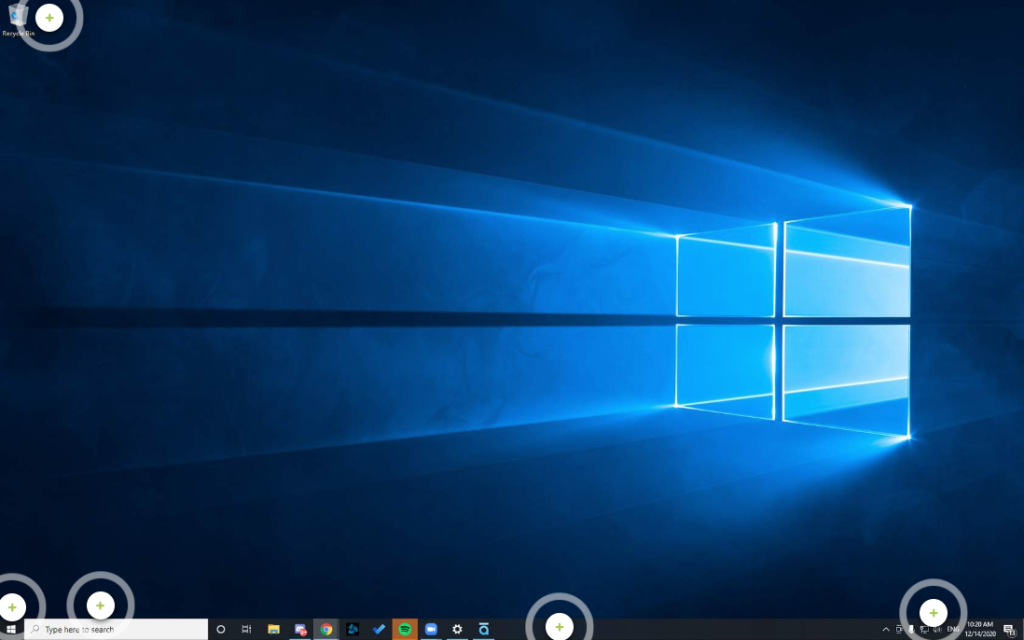Click the 'Type here to search' box
The height and width of the screenshot is (640, 1024).
pos(115,630)
